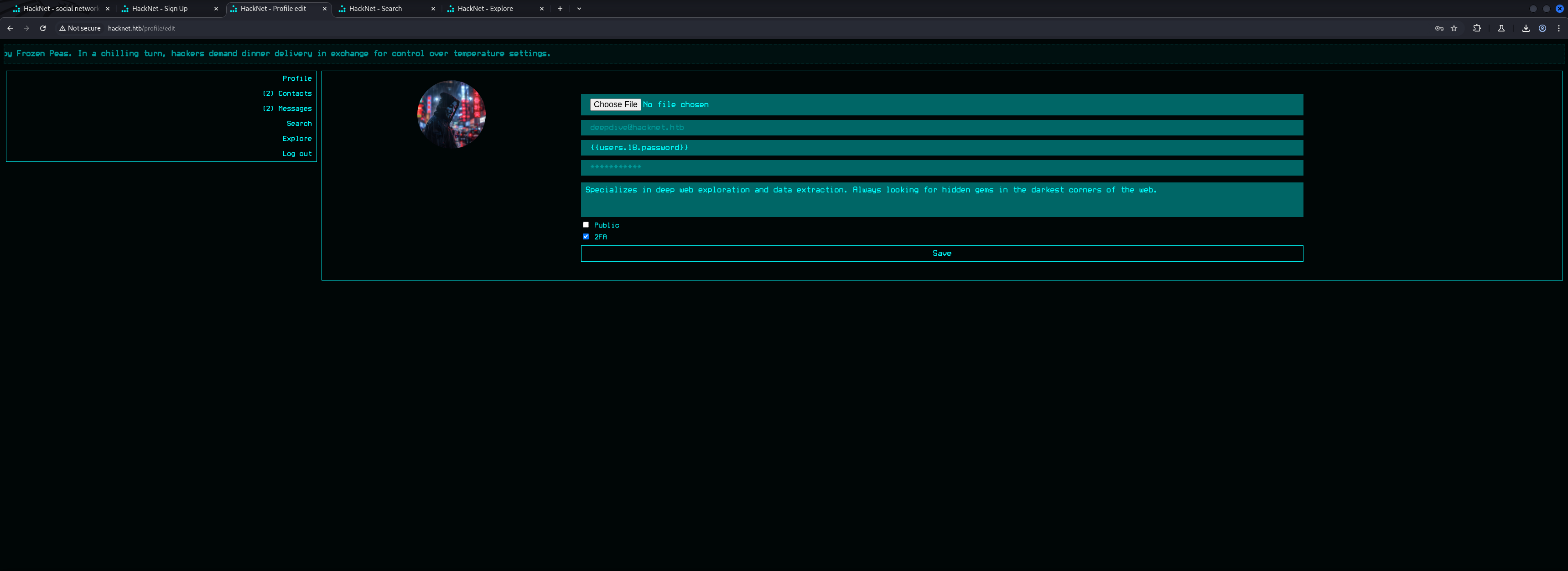This screenshot has height=571, width=1568.
Task: Reload the current page
Action: pyautogui.click(x=42, y=28)
